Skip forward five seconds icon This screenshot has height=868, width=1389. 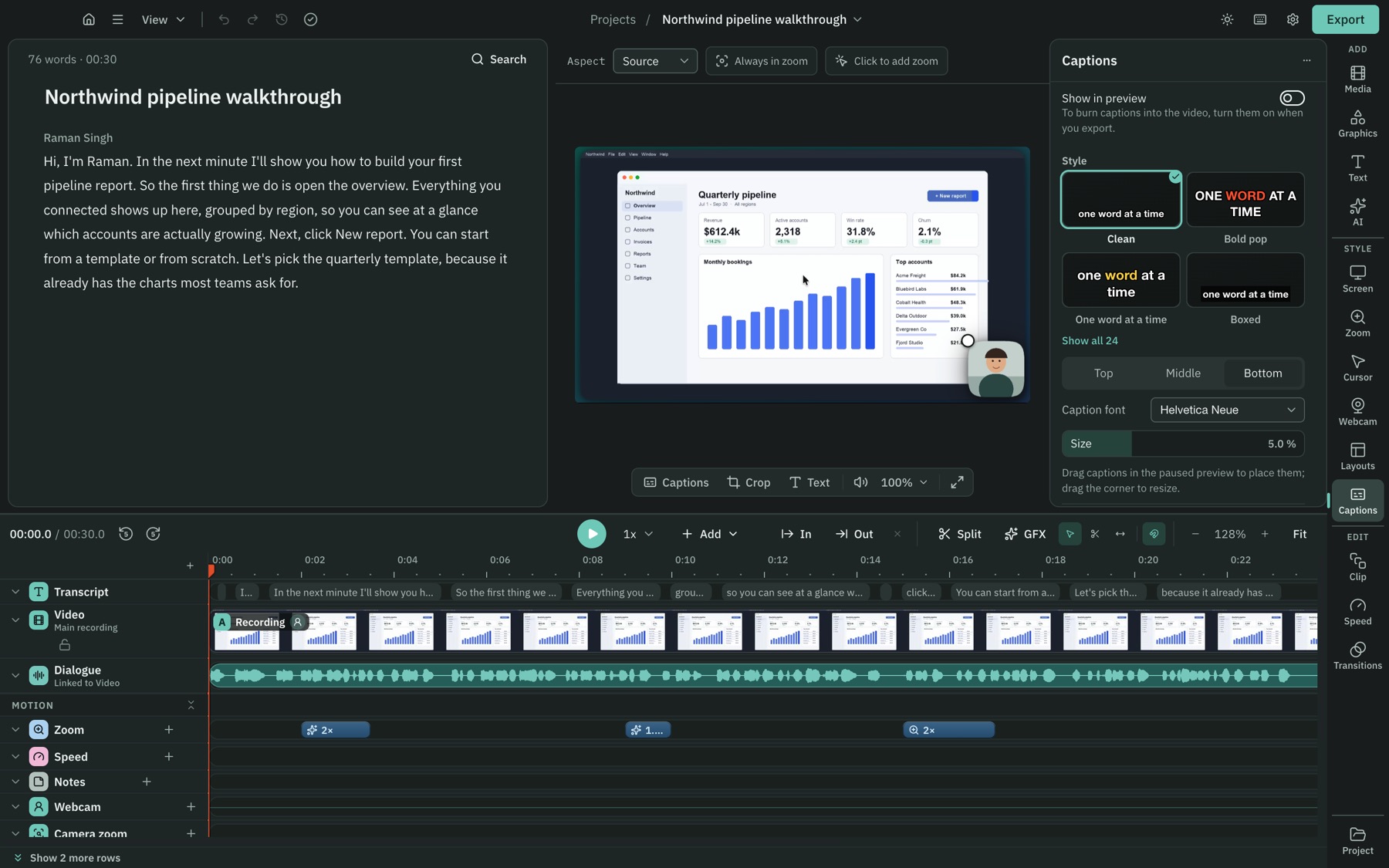point(153,534)
